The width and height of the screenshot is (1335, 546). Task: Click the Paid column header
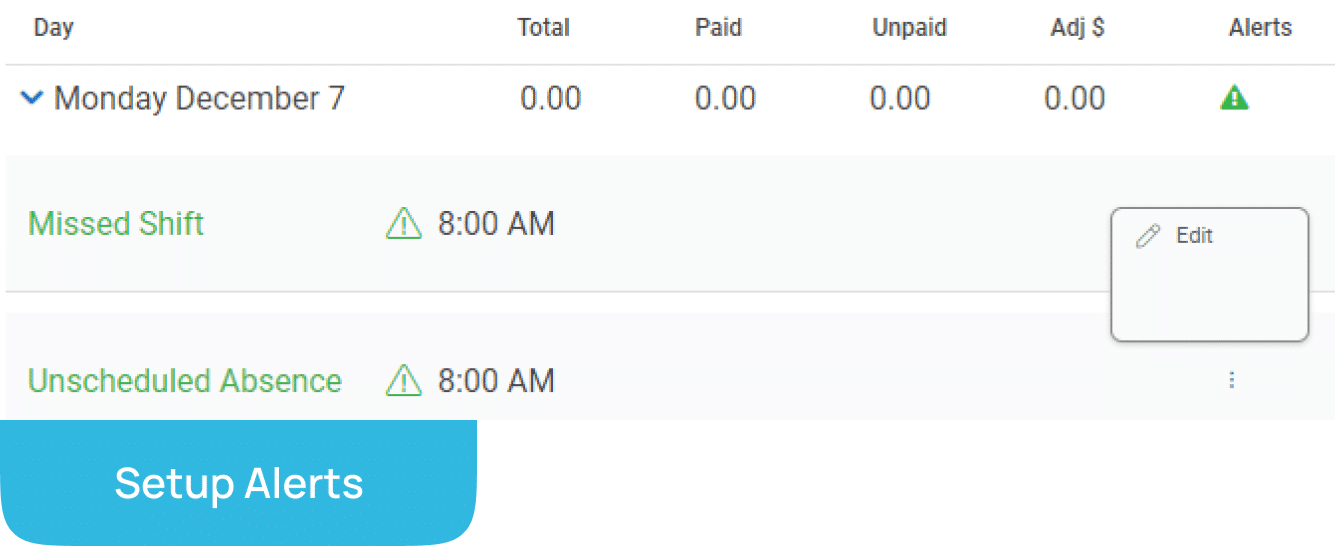(x=718, y=28)
